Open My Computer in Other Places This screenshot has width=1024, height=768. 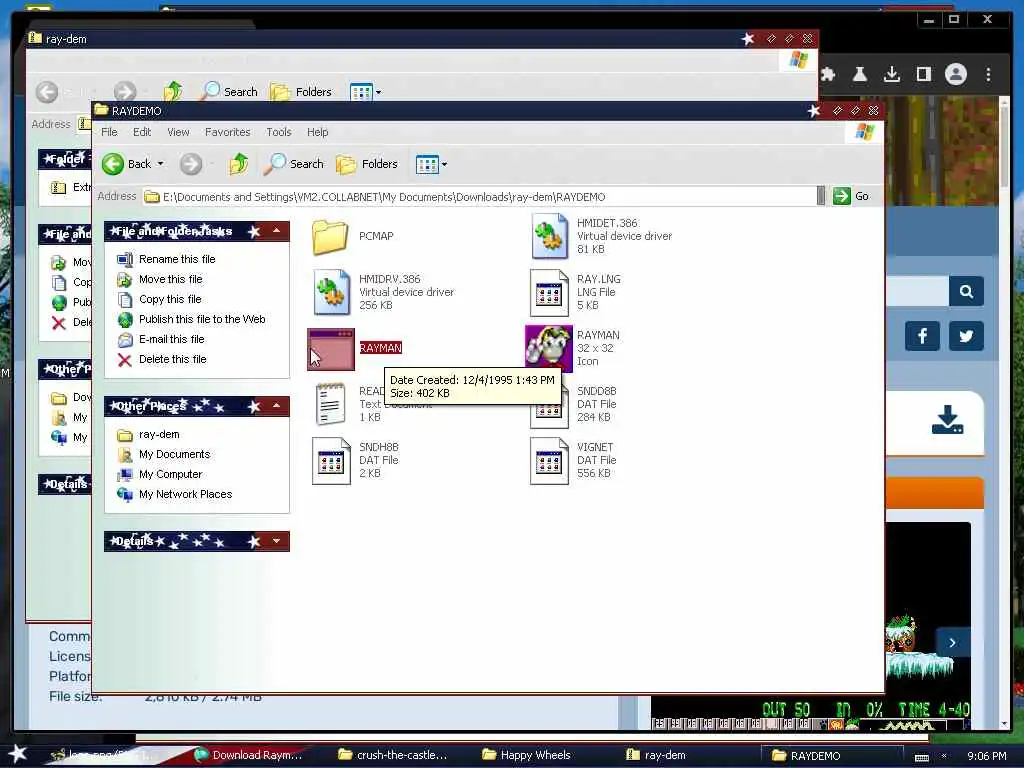point(170,475)
